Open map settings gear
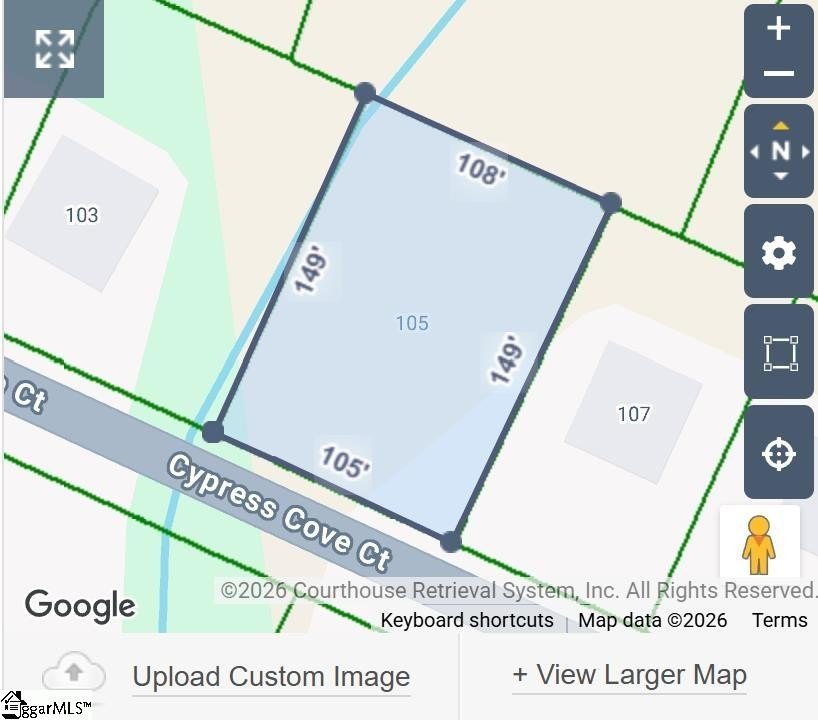818x720 pixels. (x=778, y=251)
